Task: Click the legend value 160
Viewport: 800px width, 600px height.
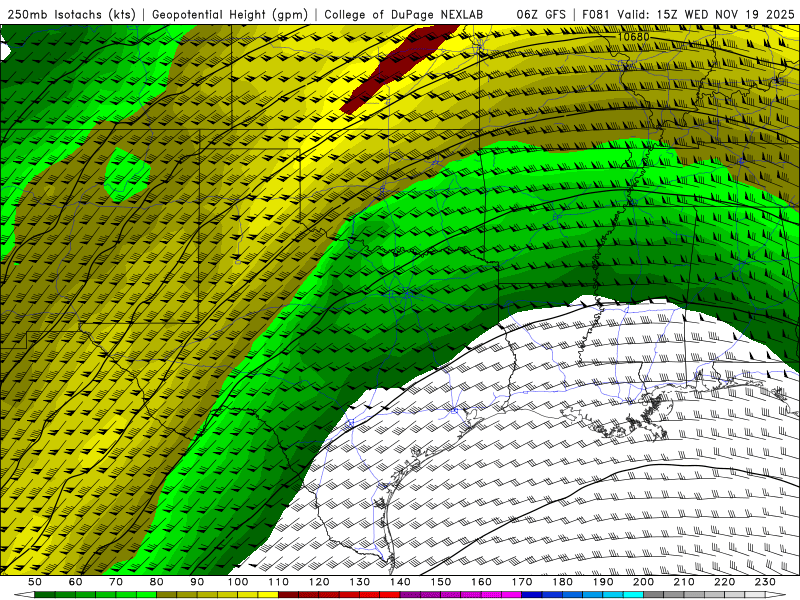Action: tap(481, 582)
